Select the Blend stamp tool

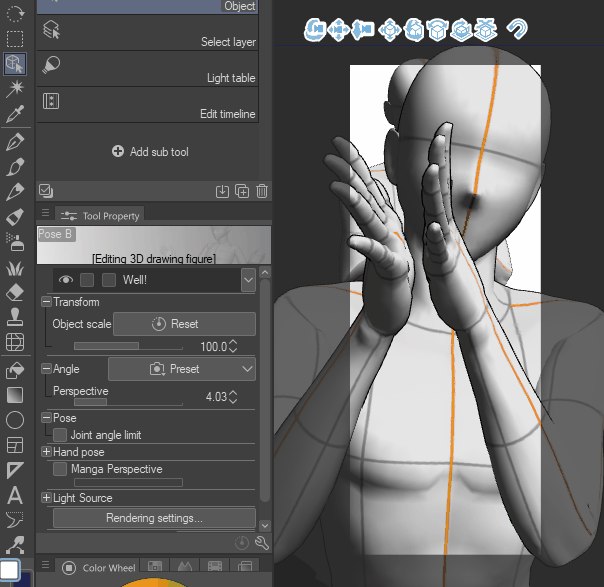coord(15,318)
